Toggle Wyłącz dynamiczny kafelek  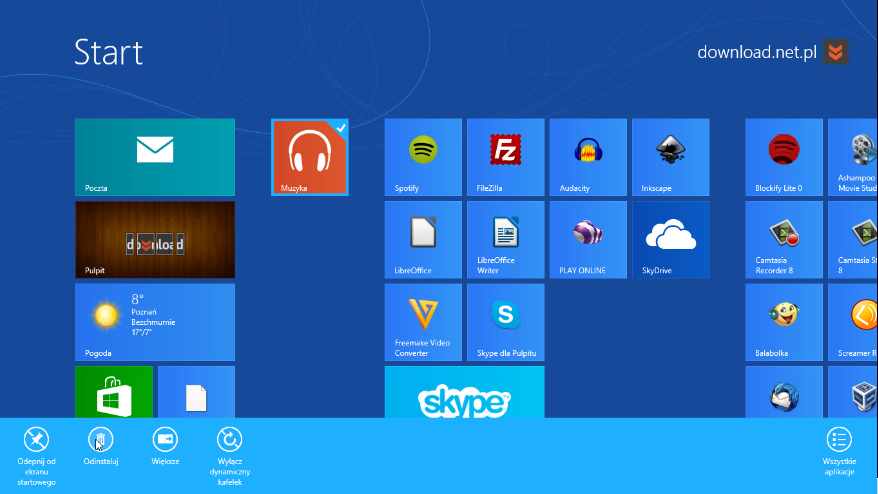(230, 456)
